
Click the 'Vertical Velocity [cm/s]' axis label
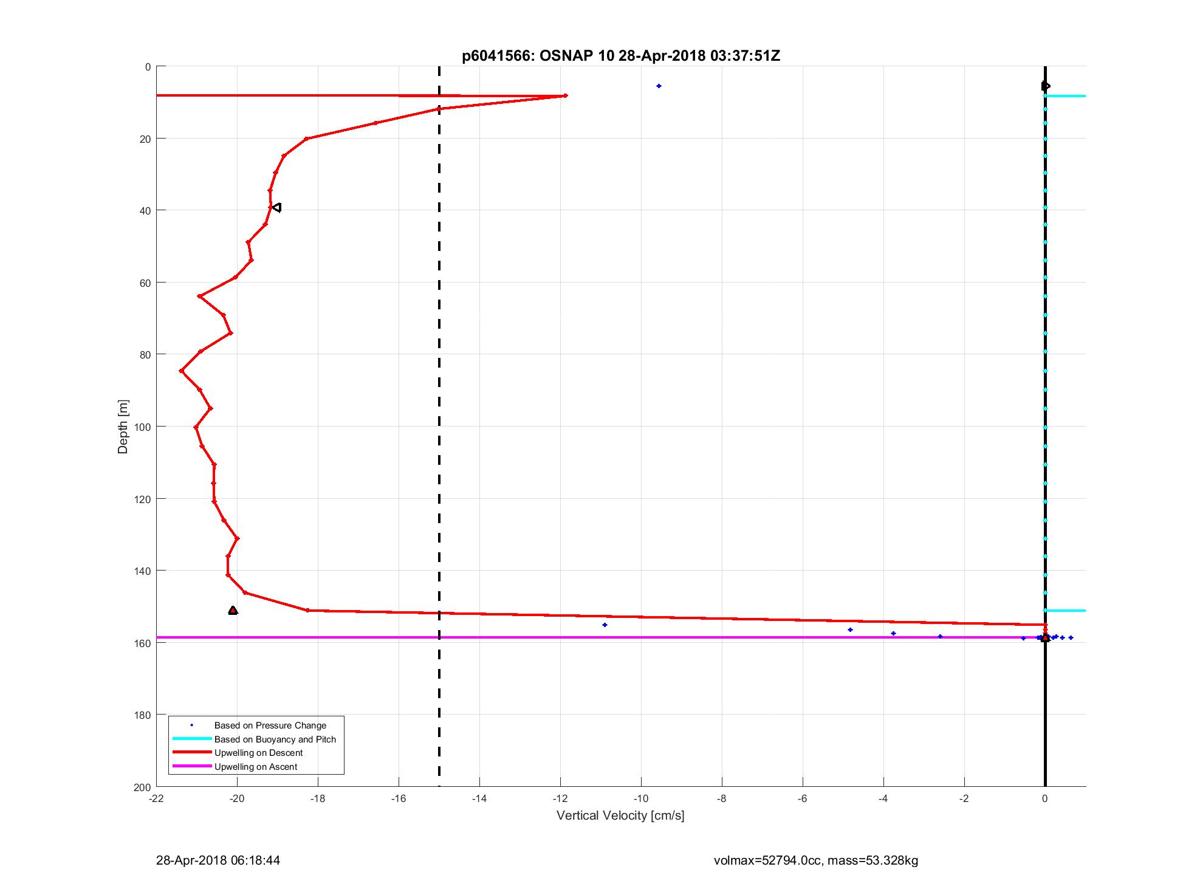click(x=620, y=816)
